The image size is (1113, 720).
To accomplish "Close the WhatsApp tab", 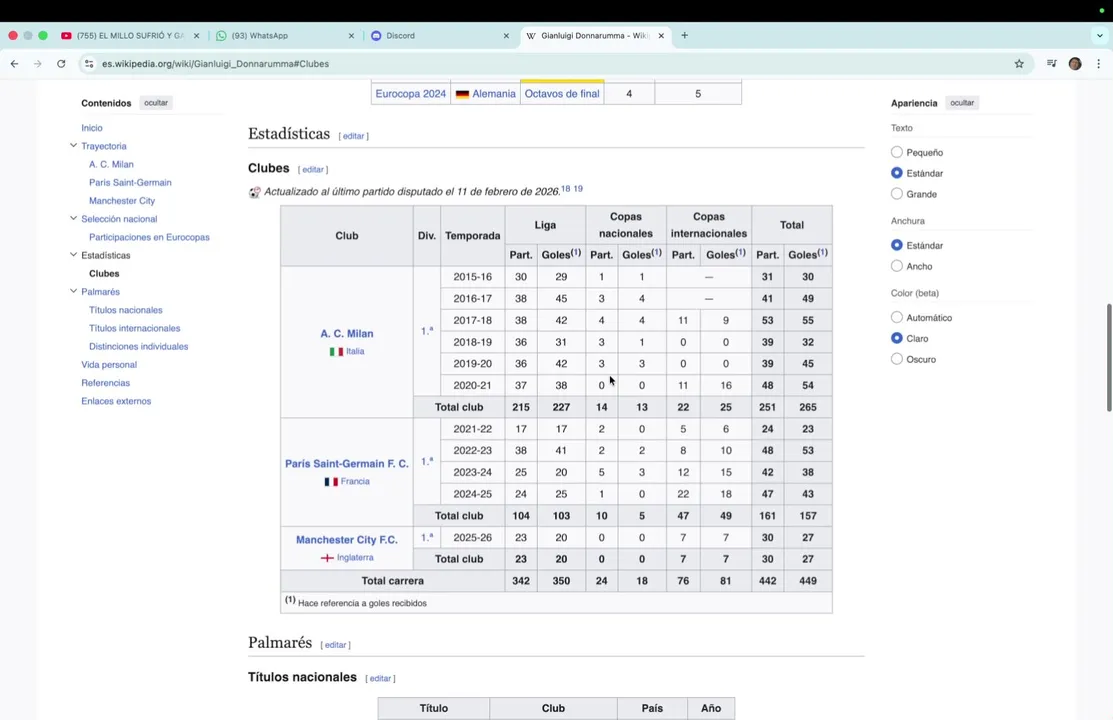I will 351,36.
